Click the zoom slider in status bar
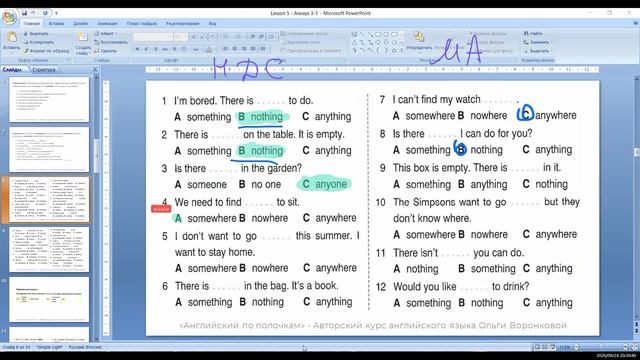640x360 pixels. pos(600,347)
